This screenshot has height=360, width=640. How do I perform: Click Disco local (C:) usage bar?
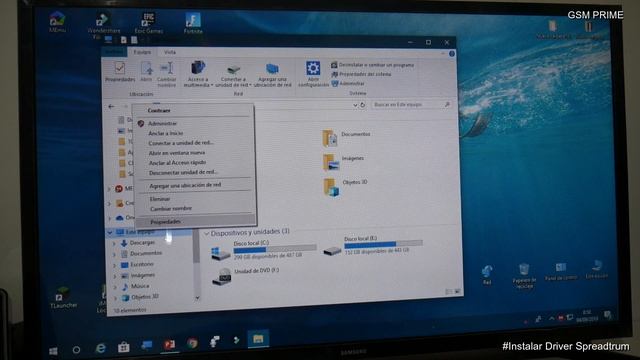275,249
